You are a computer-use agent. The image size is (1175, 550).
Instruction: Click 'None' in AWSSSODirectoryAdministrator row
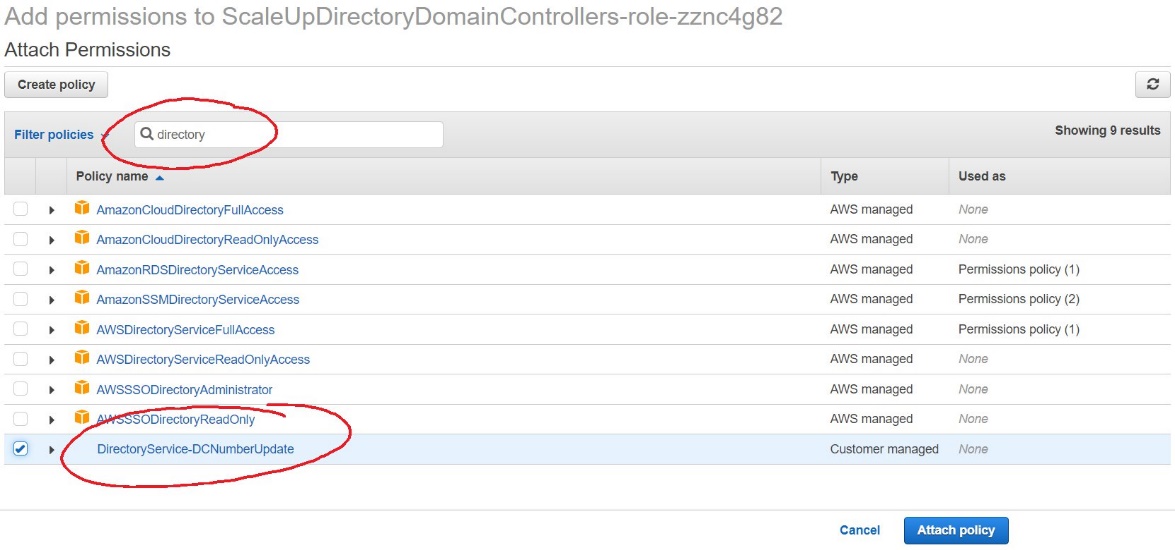(x=973, y=389)
